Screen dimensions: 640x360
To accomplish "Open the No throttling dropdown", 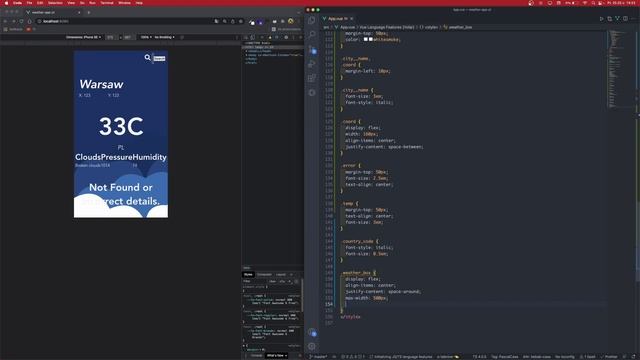I will [x=164, y=37].
